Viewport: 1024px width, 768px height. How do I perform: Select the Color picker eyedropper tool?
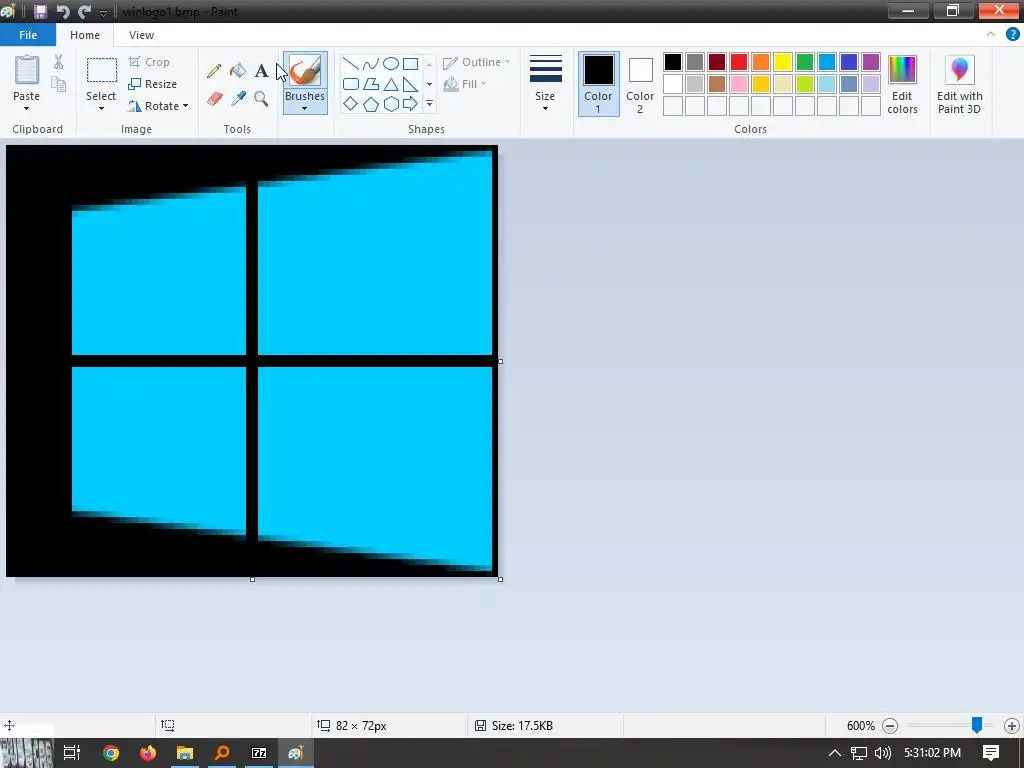coord(238,99)
